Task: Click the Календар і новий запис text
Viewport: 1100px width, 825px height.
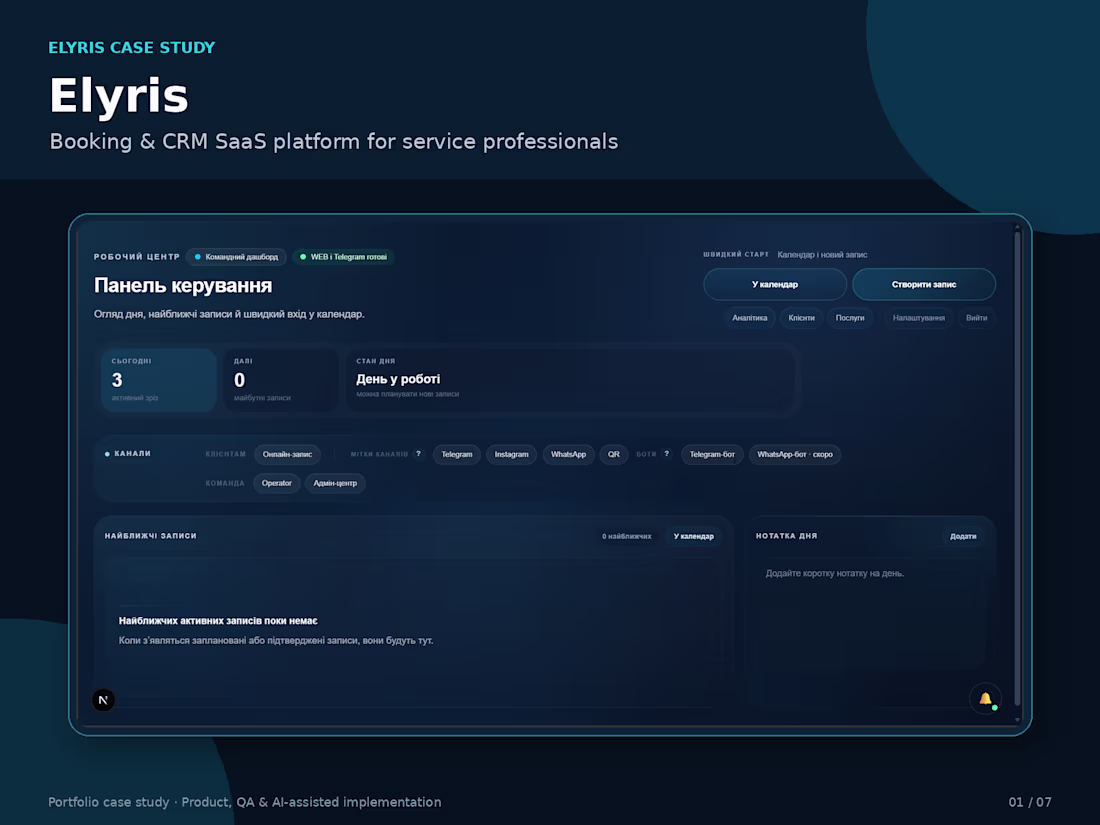Action: point(822,255)
